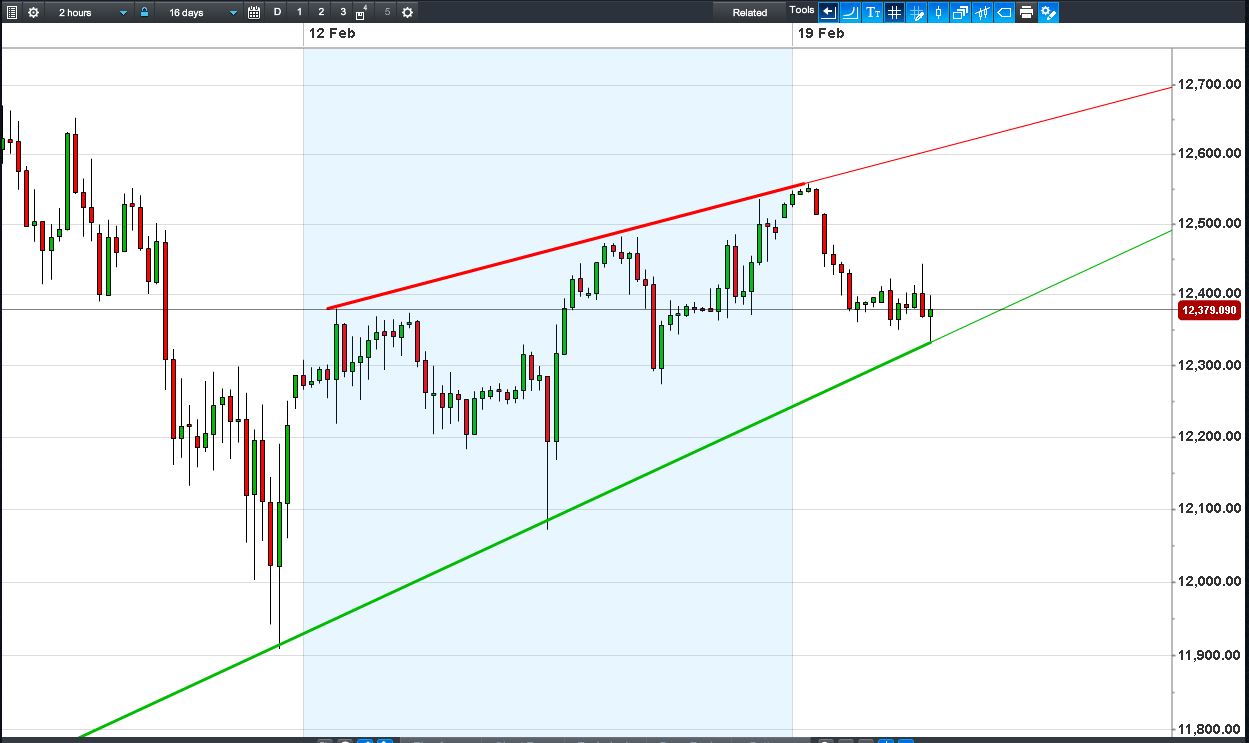Open the calendar date picker
This screenshot has height=743, width=1249.
(x=254, y=12)
